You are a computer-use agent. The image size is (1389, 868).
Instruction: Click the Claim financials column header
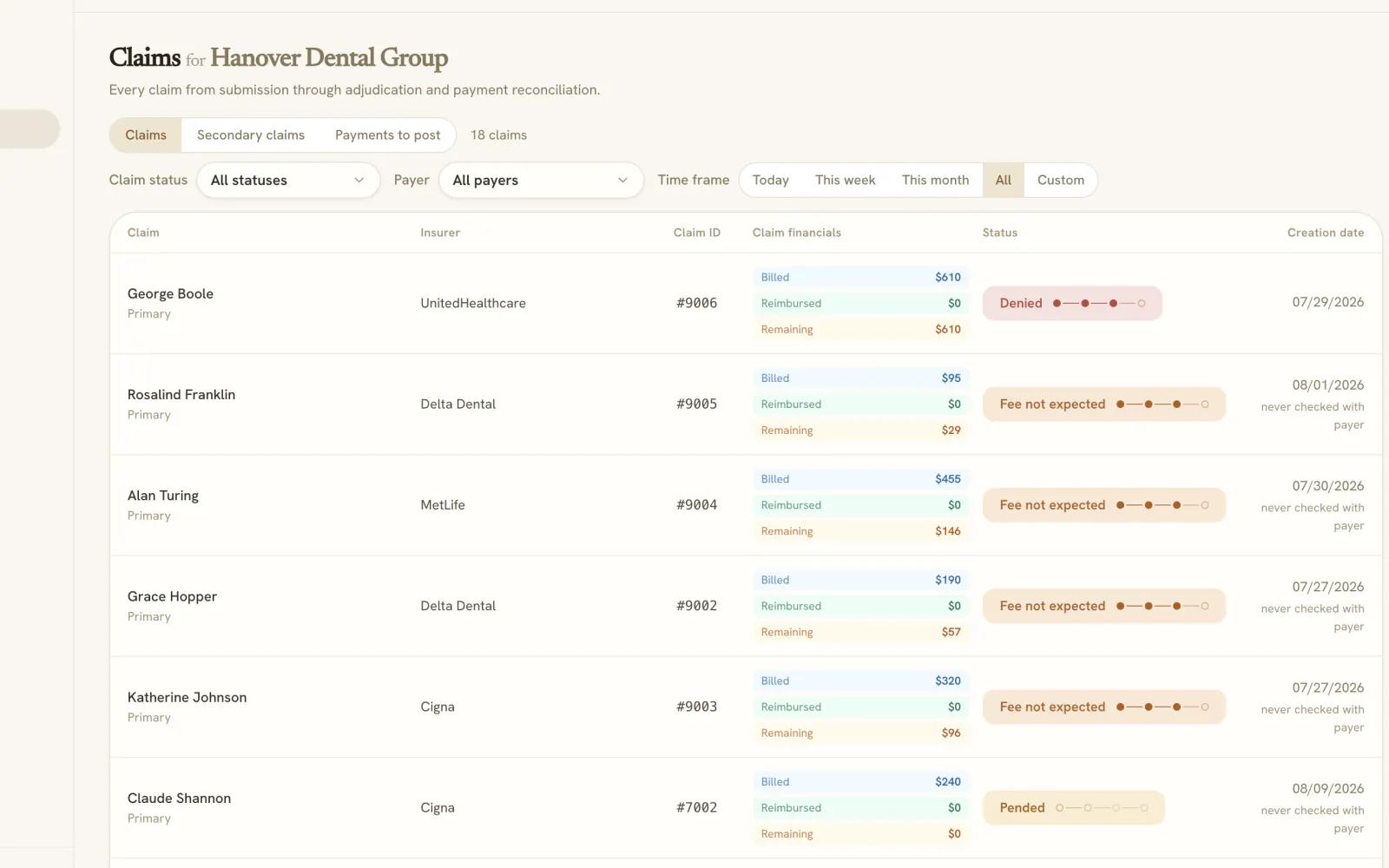coord(797,233)
